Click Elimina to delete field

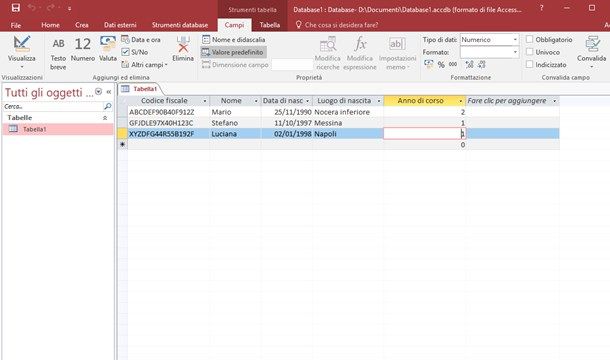tap(183, 49)
